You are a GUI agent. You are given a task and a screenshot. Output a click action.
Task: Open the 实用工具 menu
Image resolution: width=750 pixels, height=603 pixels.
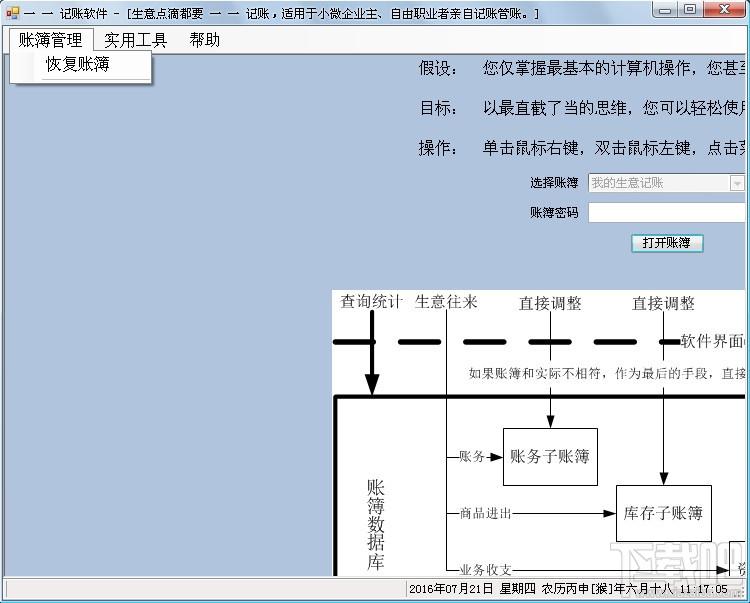click(135, 40)
